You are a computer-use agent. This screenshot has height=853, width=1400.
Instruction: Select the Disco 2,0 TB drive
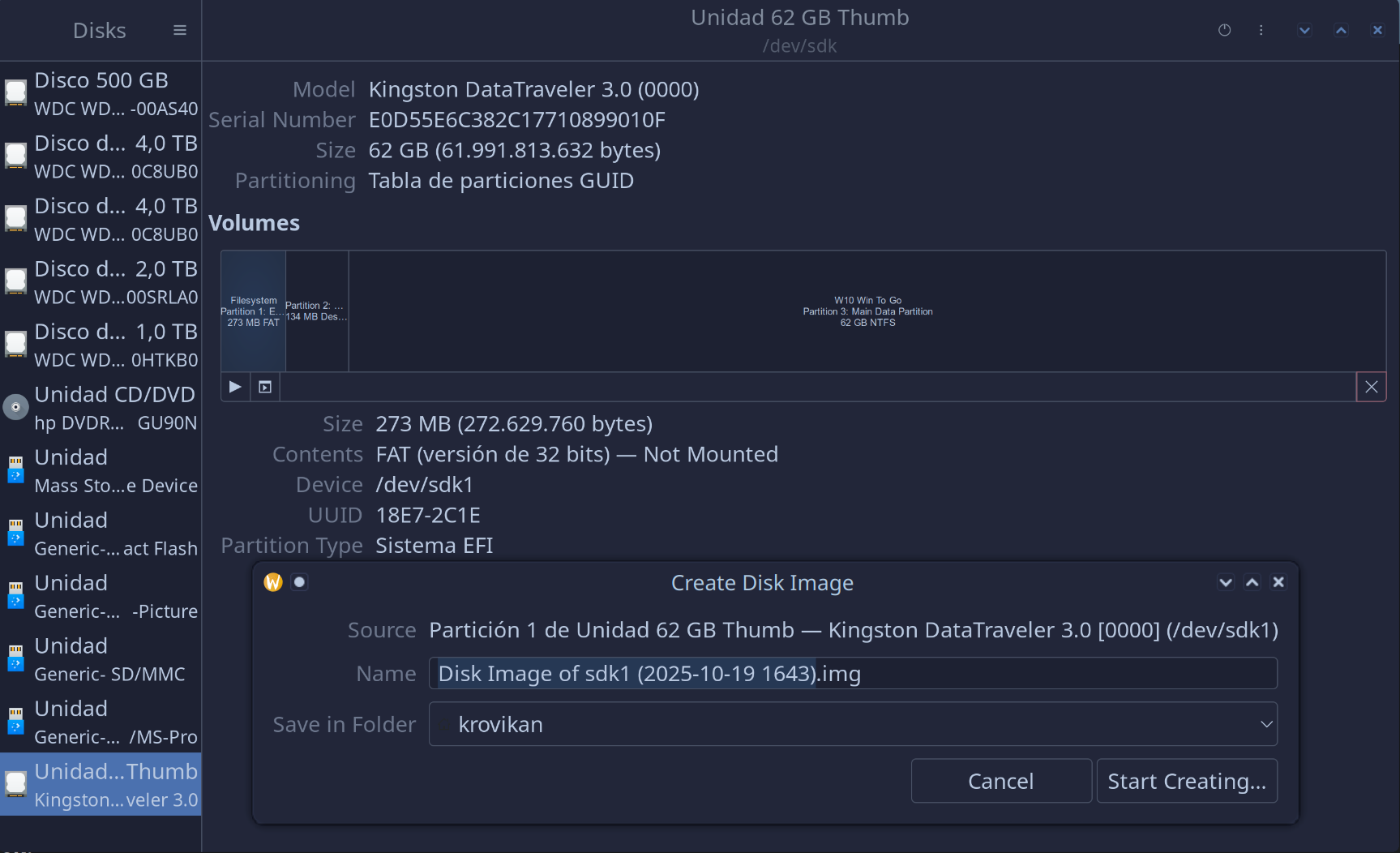coord(101,282)
